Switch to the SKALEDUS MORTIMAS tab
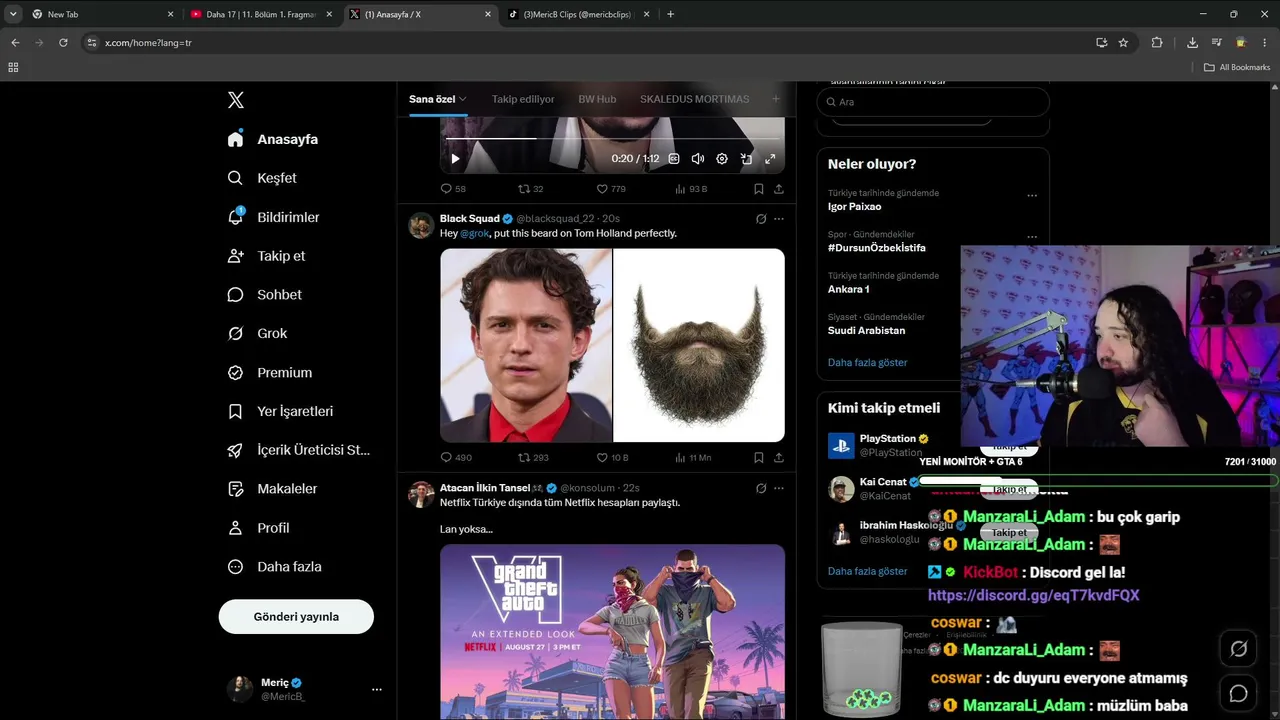 pyautogui.click(x=694, y=99)
